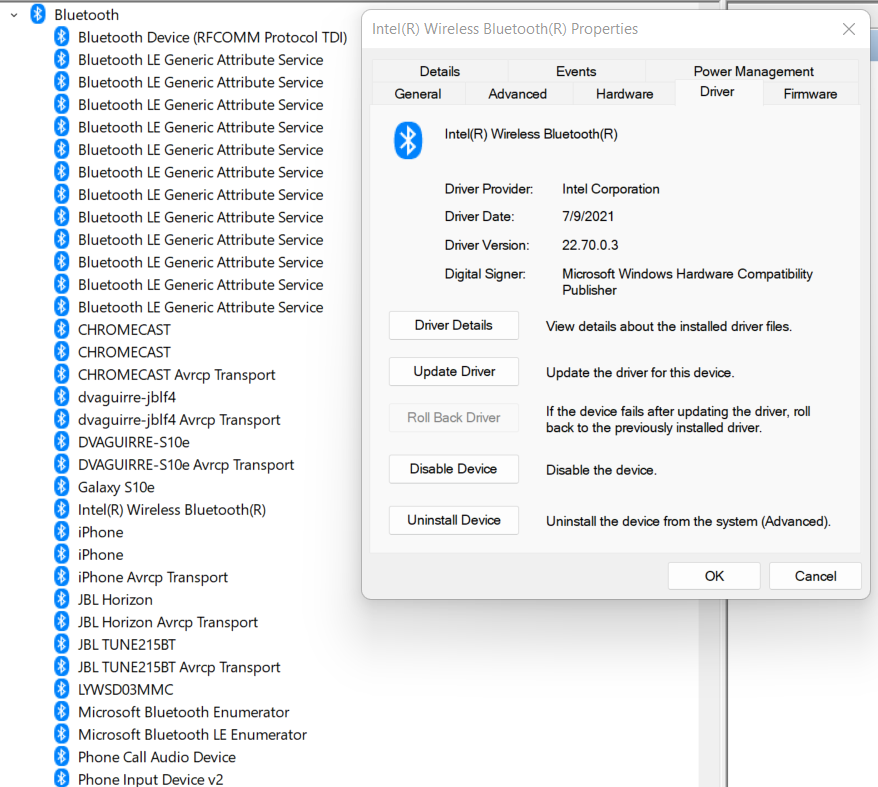Image resolution: width=878 pixels, height=787 pixels.
Task: Open the Advanced tab
Action: click(517, 94)
